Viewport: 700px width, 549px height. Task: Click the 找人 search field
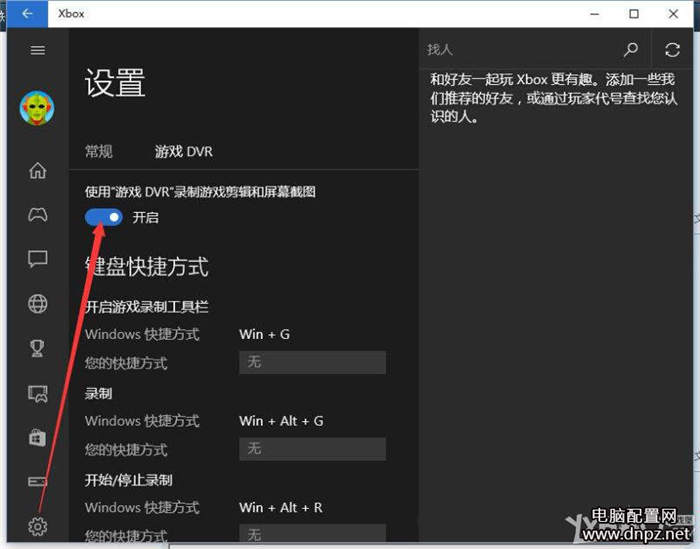520,50
